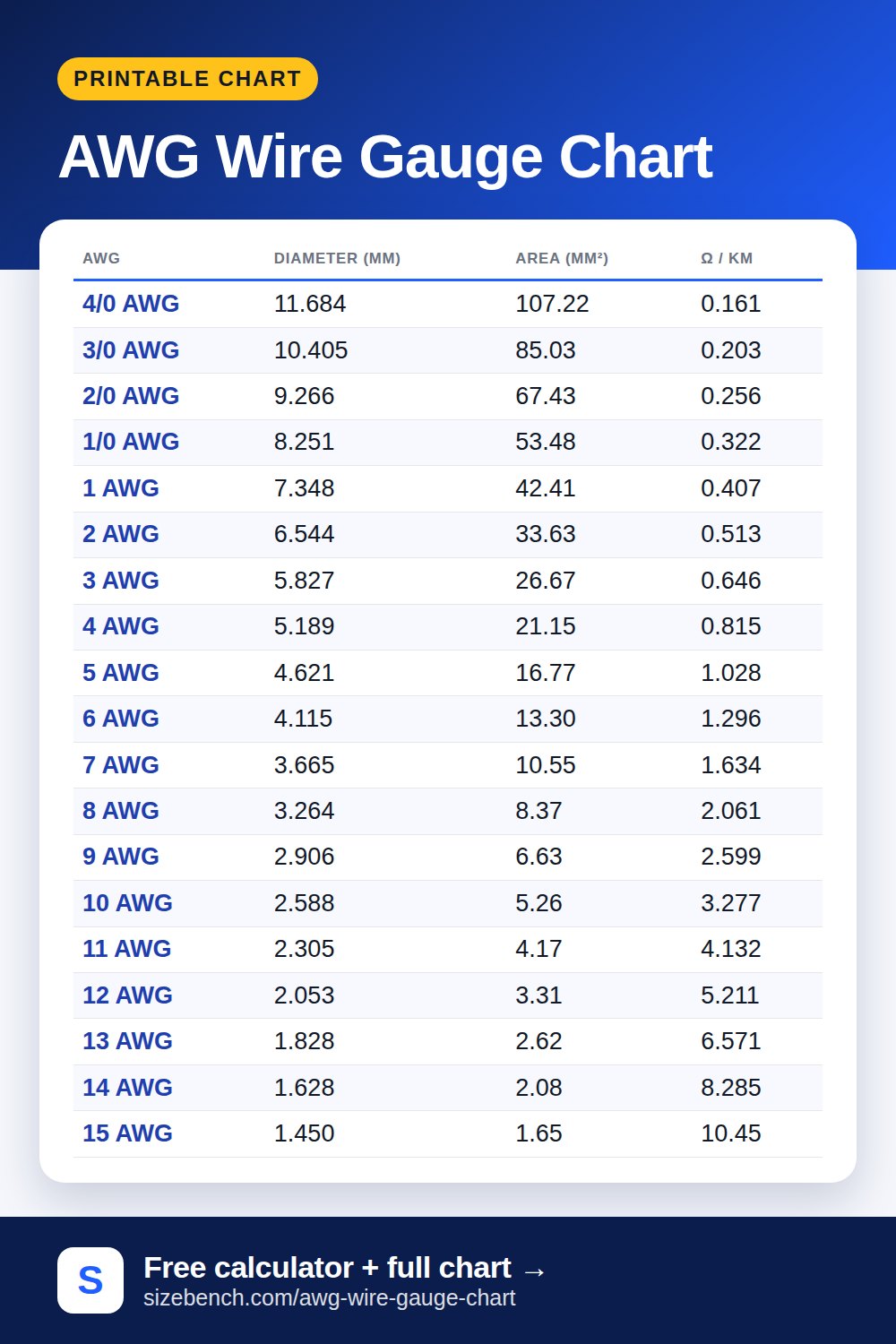Click the 1/0 AWG row label
896x1344 pixels.
coord(131,442)
